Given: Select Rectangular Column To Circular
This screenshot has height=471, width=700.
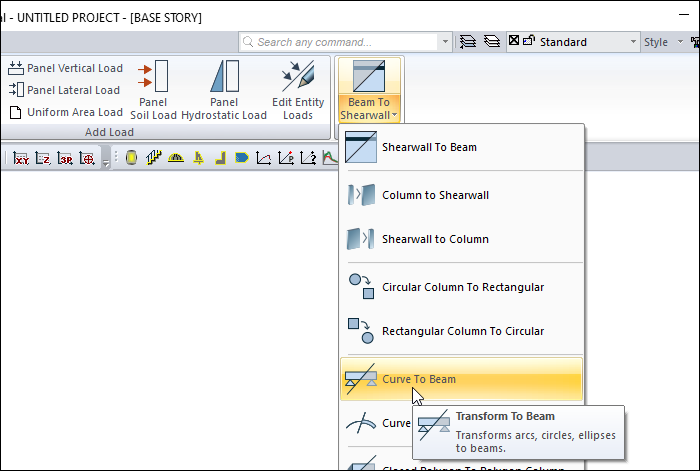Looking at the screenshot, I should click(x=461, y=331).
